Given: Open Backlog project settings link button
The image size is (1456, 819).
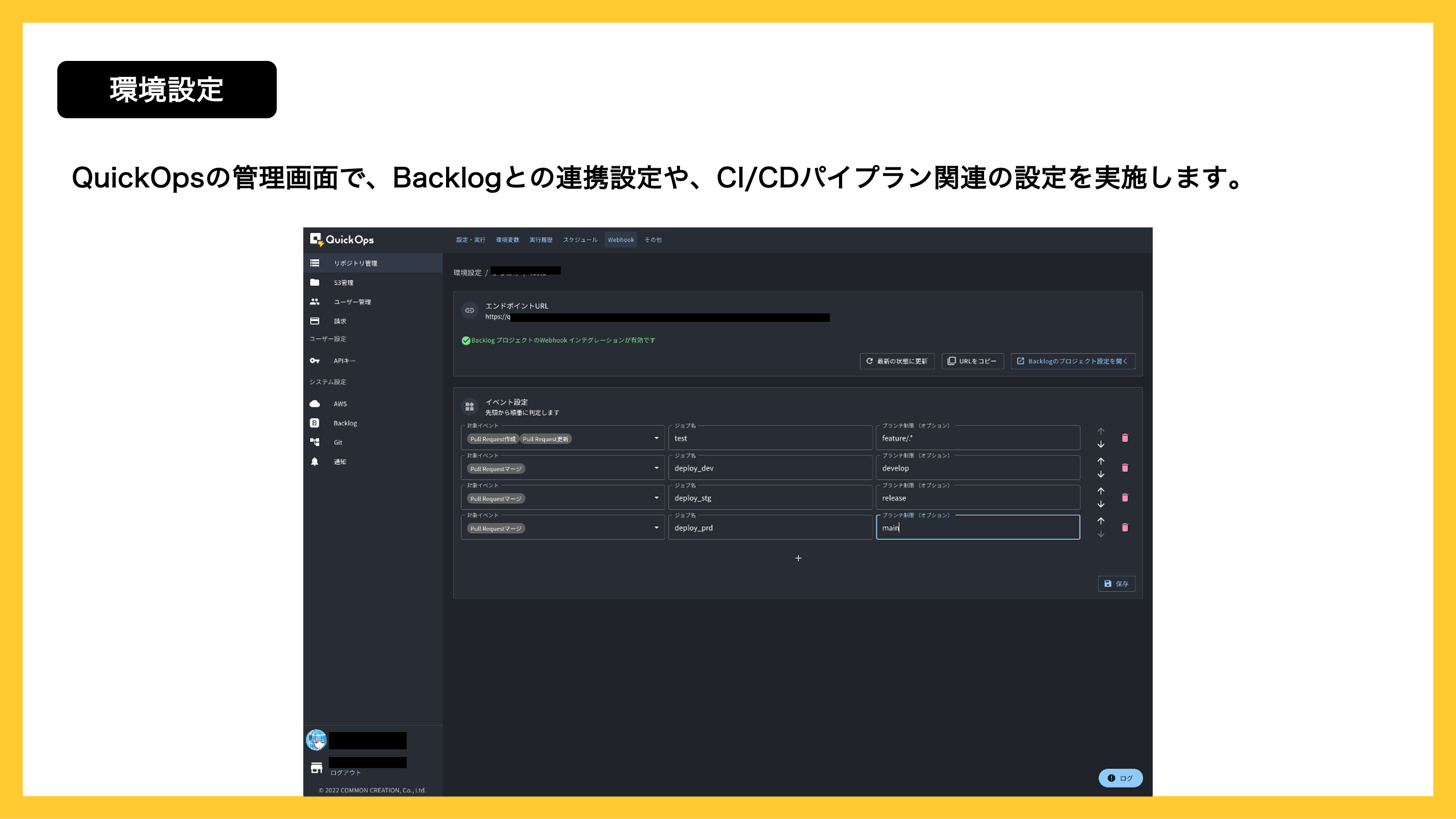Looking at the screenshot, I should (1072, 361).
